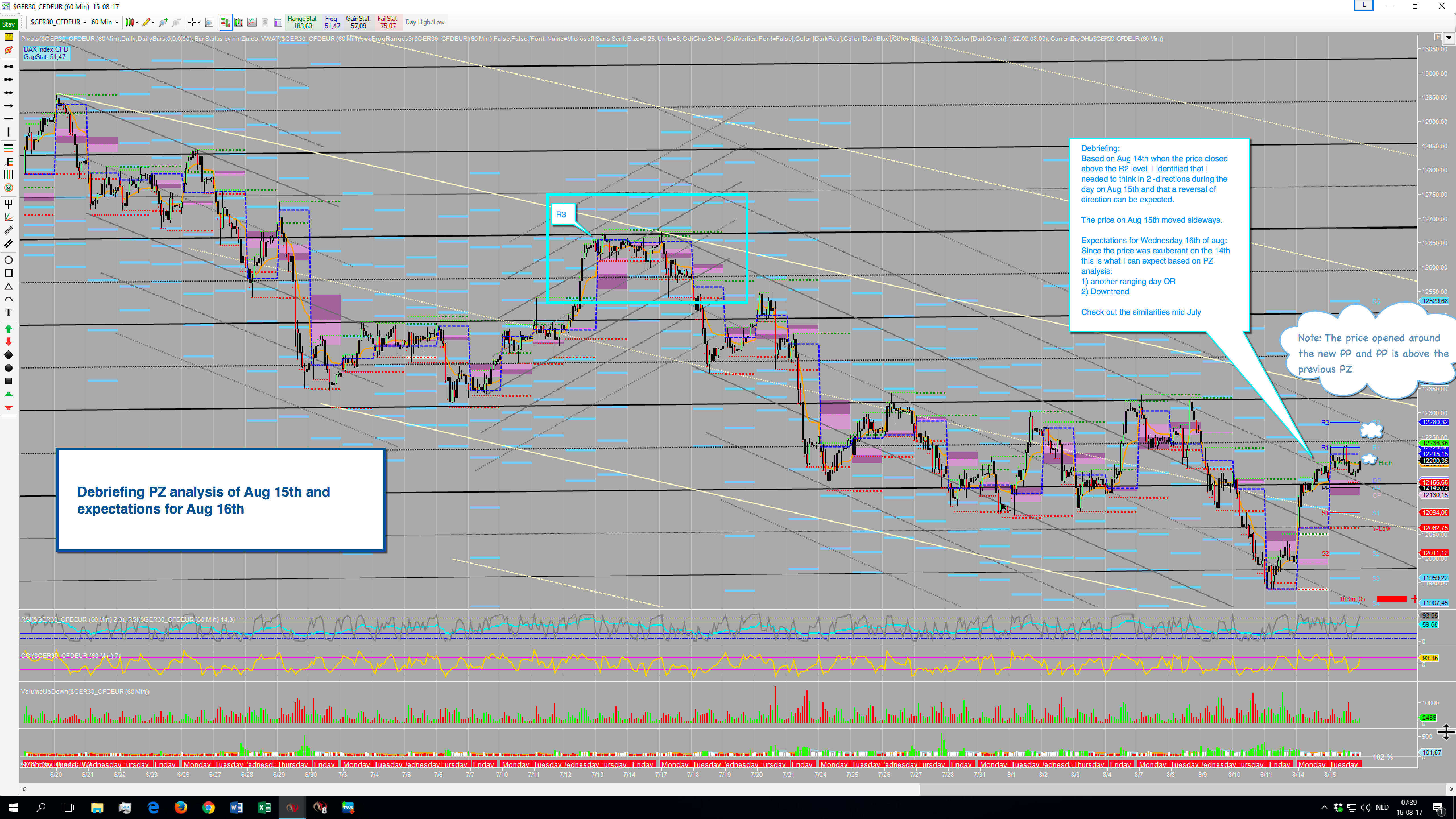
Task: Open the chart panel dropdown arrow at top right
Action: pyautogui.click(x=1448, y=38)
